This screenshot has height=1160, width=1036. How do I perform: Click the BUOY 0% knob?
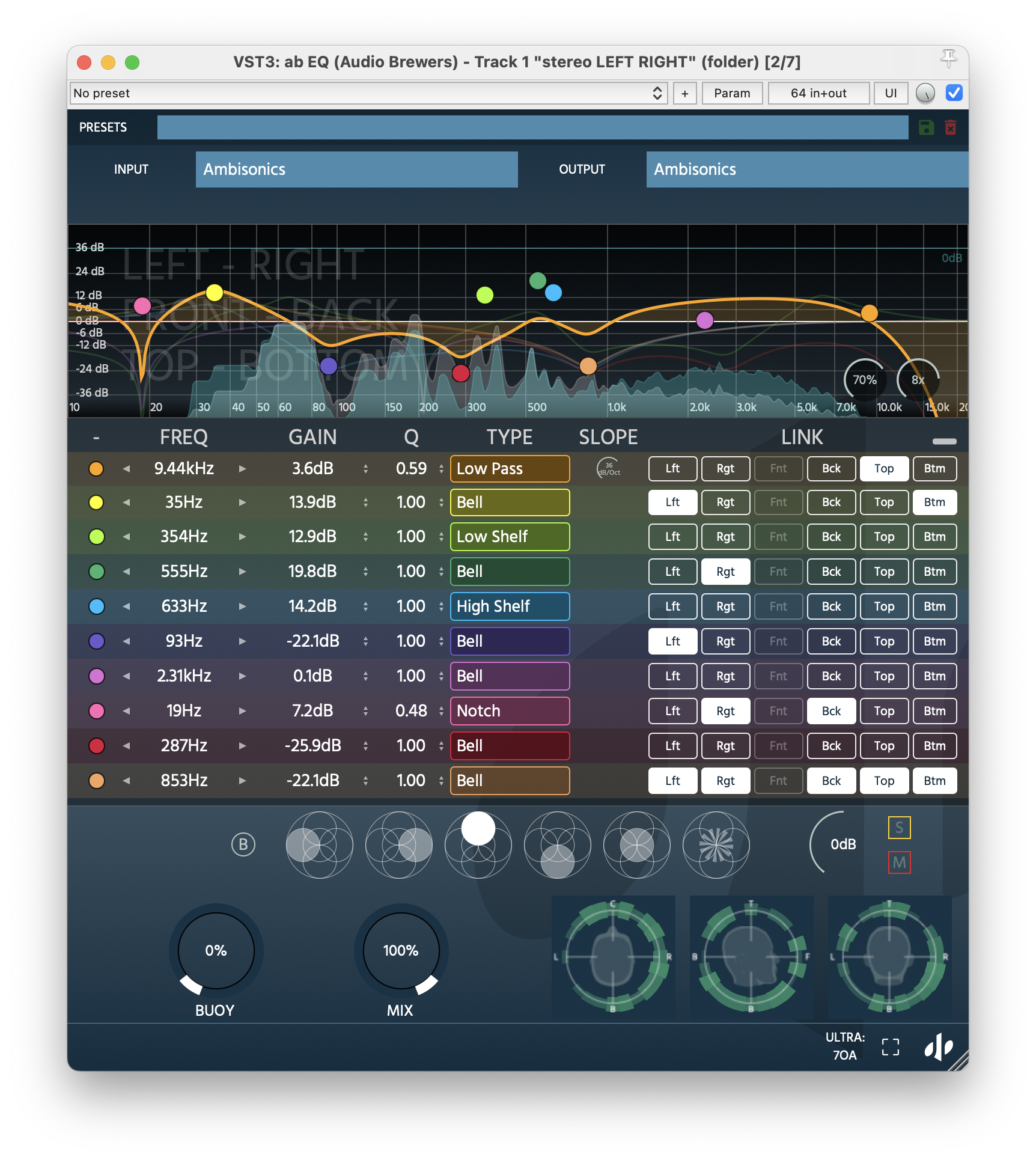click(x=216, y=951)
